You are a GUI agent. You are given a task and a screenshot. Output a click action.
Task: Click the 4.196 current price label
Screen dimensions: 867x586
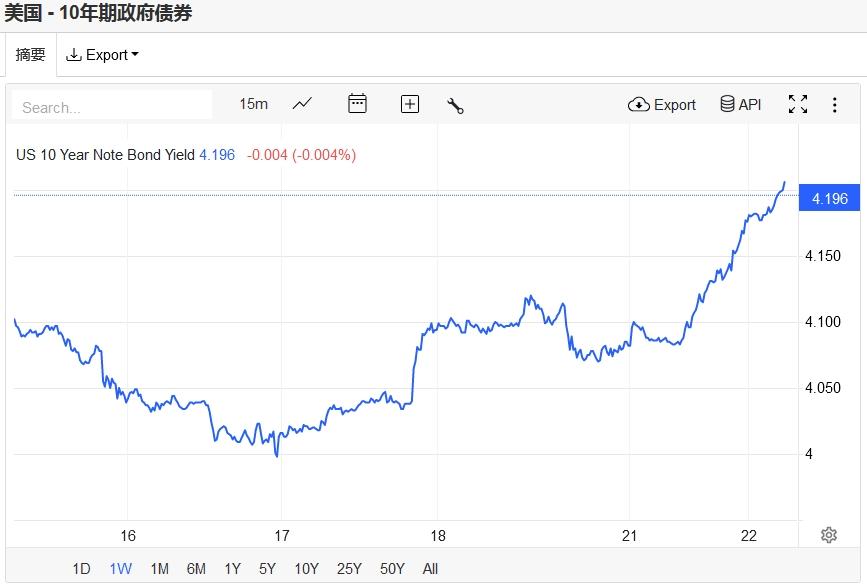point(829,198)
